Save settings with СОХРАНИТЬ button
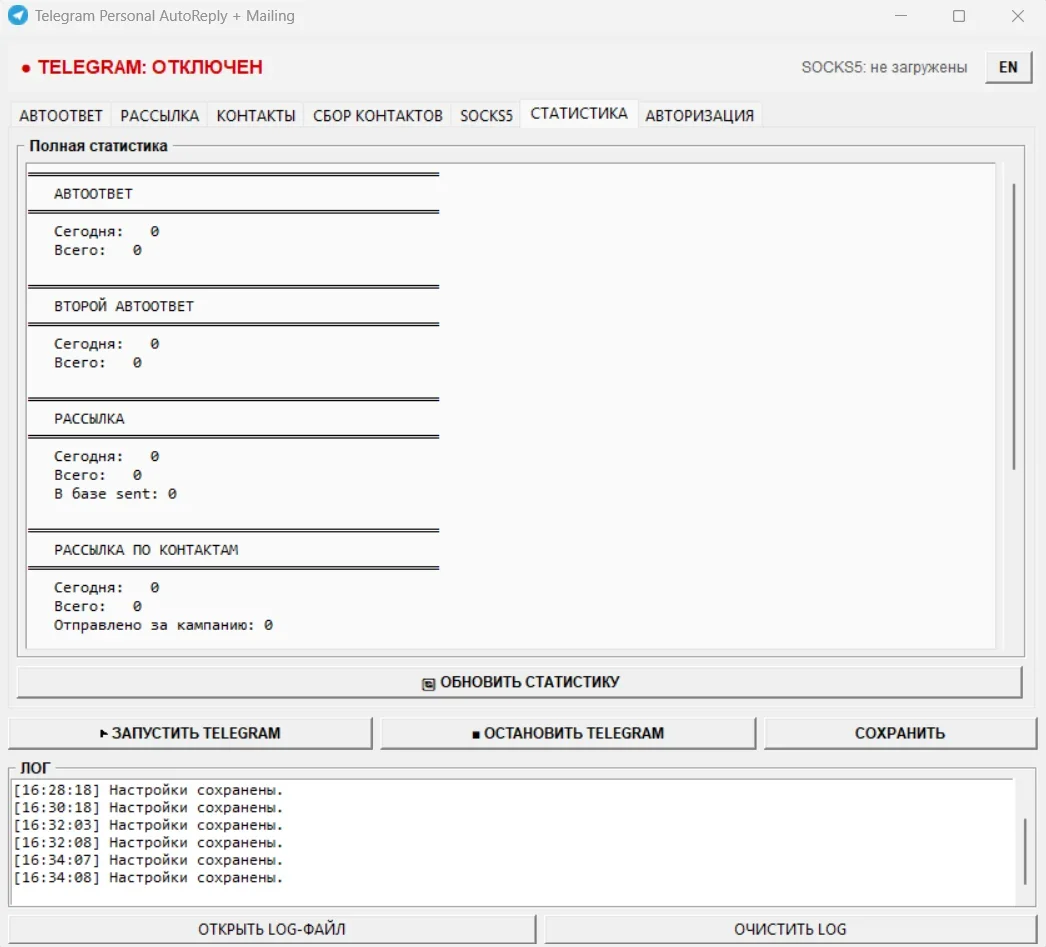Viewport: 1046px width, 947px height. pos(900,733)
